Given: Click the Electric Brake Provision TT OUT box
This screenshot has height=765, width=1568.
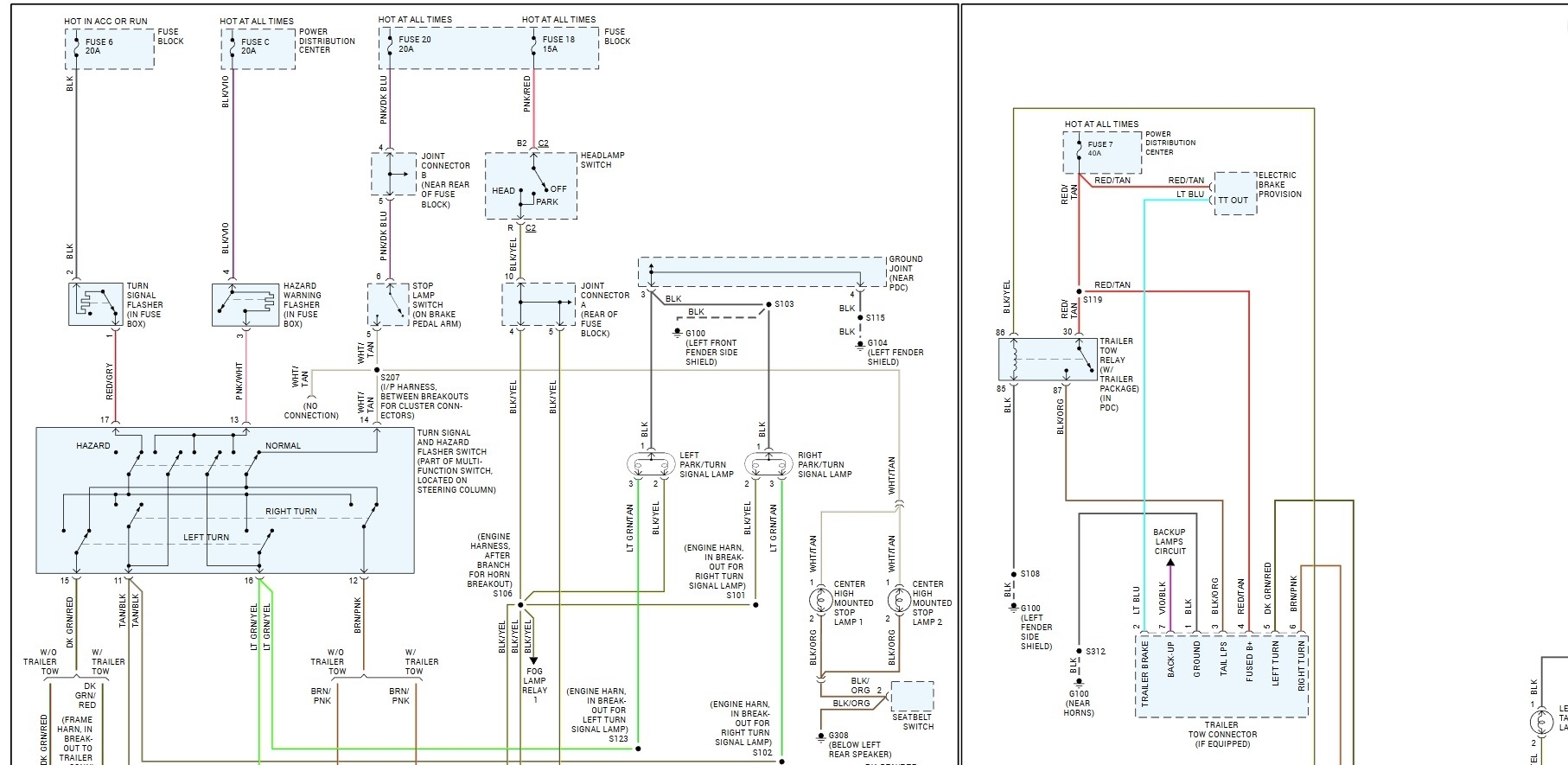Looking at the screenshot, I should tap(1234, 193).
